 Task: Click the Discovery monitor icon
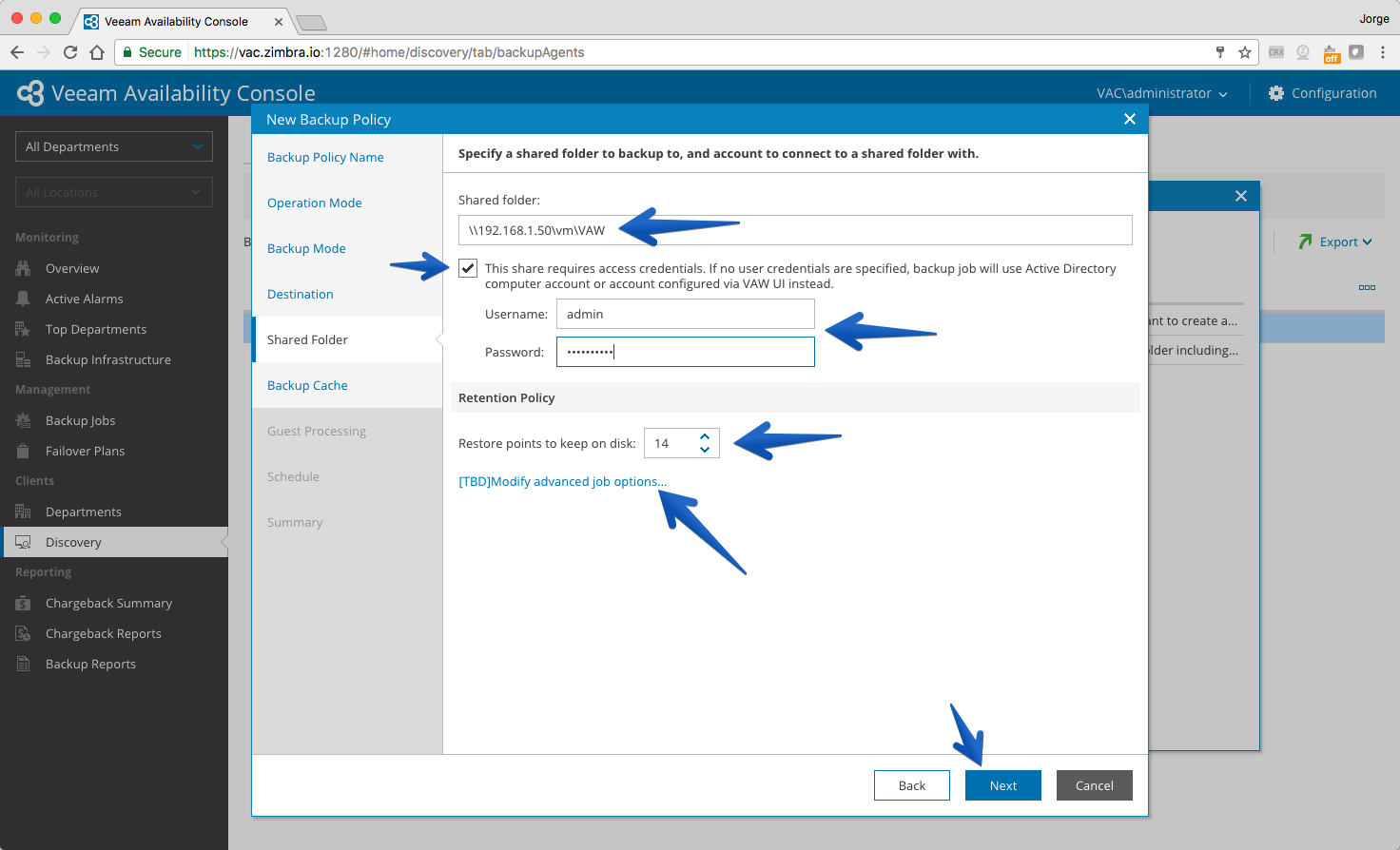pos(23,542)
